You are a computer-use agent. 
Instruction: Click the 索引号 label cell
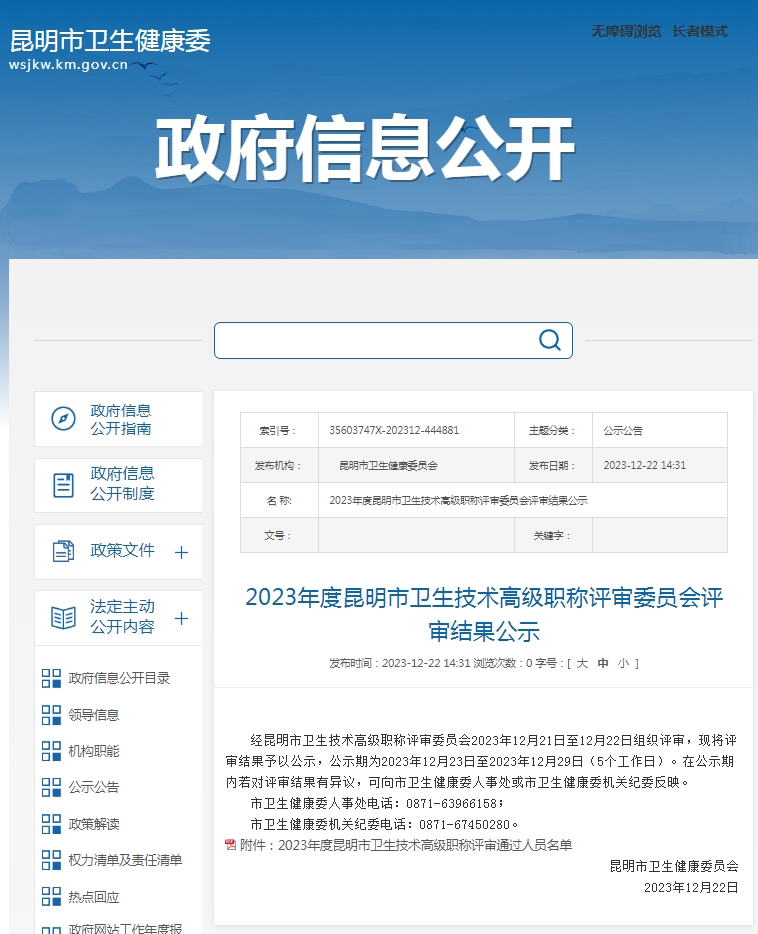279,430
